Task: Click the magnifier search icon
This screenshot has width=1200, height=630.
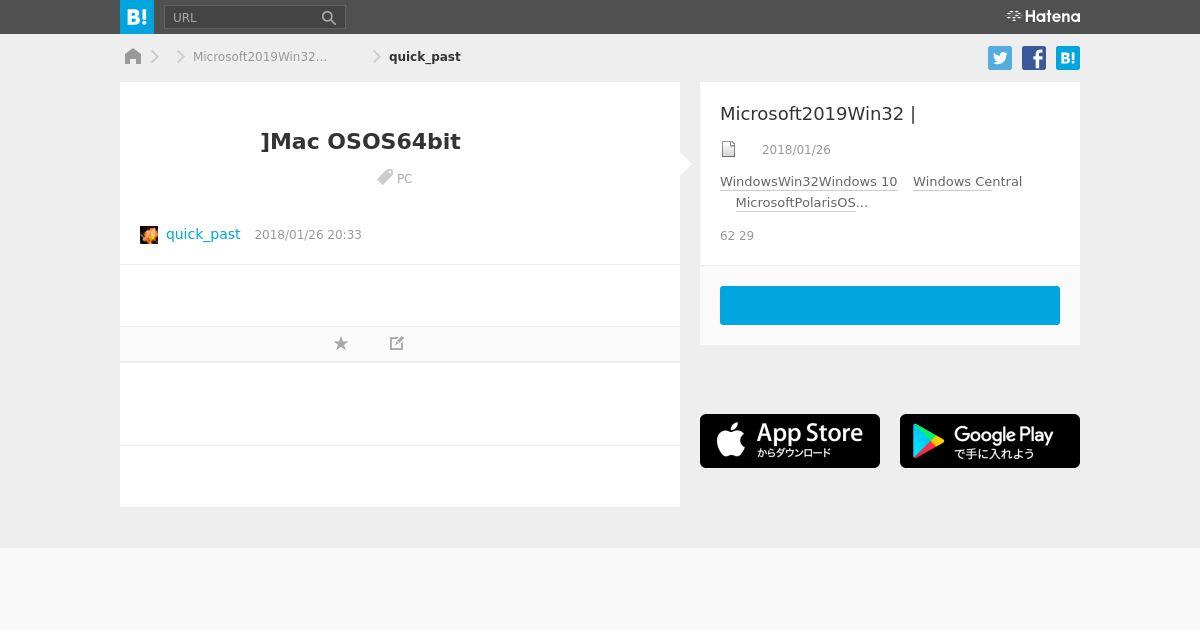Action: pos(329,17)
